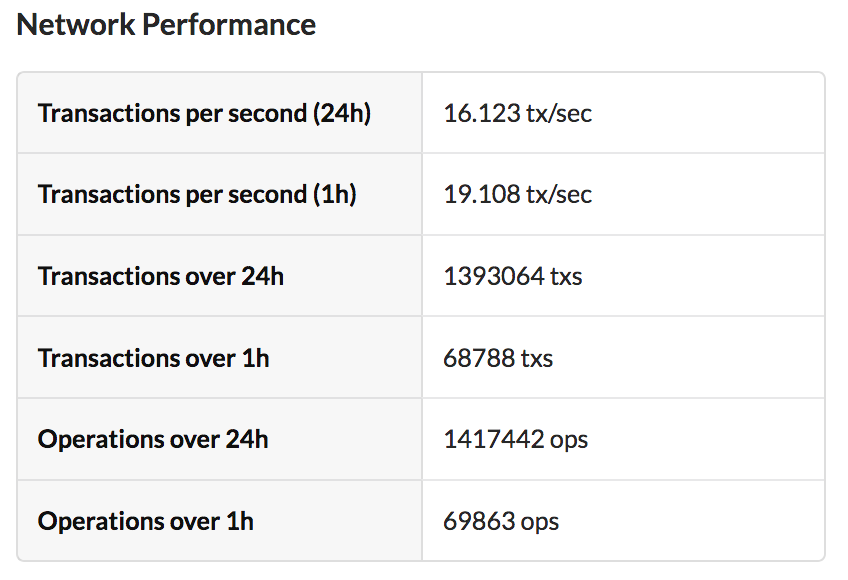Click the (24h) text in the first row
Image resolution: width=848 pixels, height=580 pixels.
click(342, 113)
